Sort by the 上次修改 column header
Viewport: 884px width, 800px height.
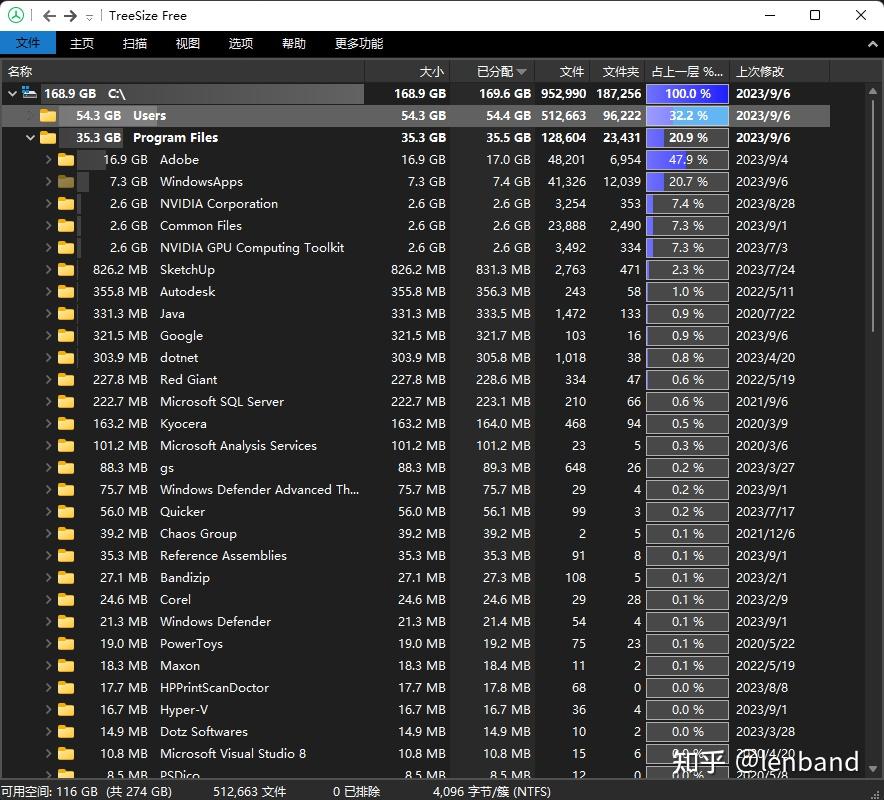point(779,72)
